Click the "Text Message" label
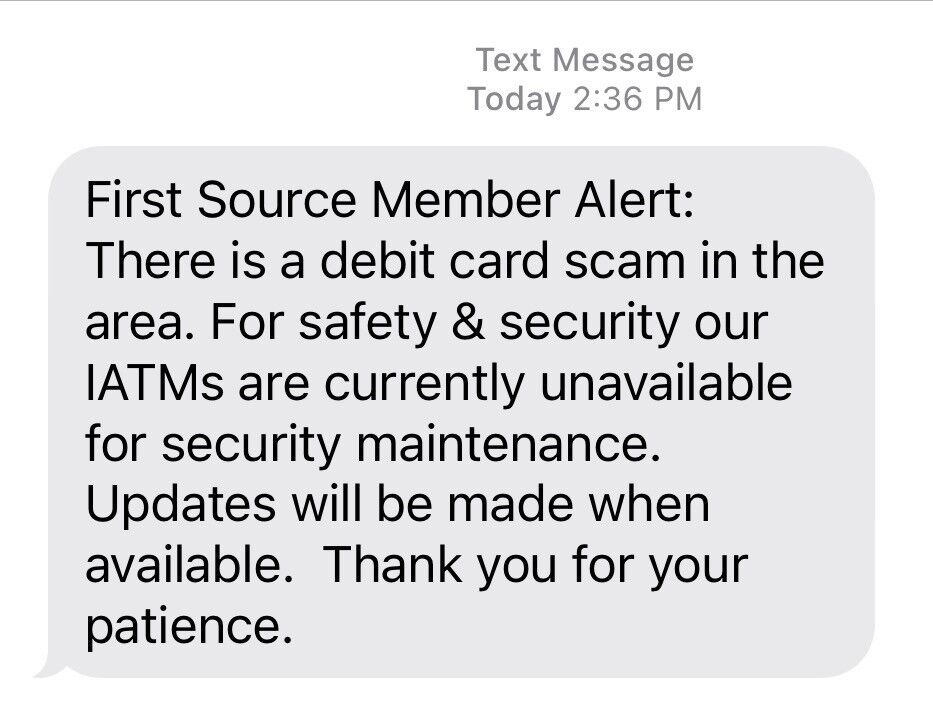The width and height of the screenshot is (933, 706). (x=584, y=60)
